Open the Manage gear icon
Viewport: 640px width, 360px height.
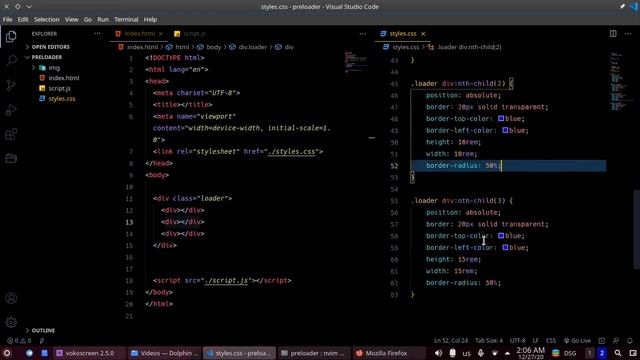(x=11, y=322)
